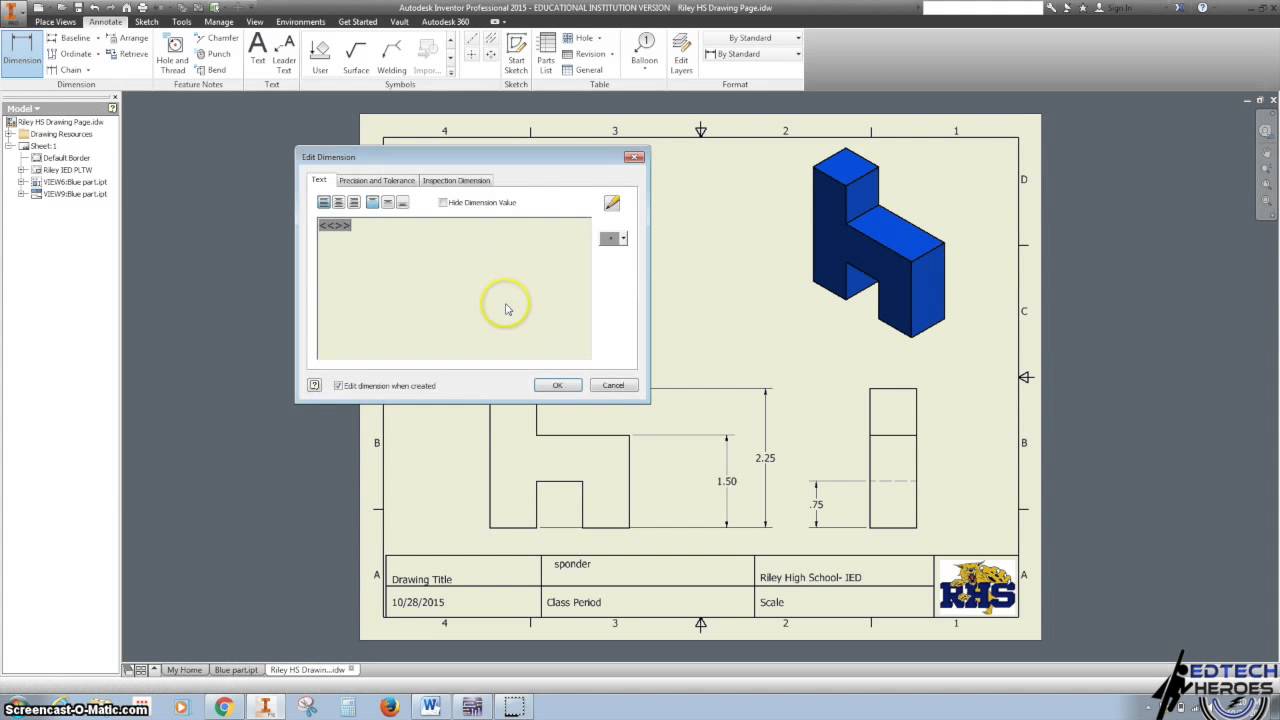
Task: Click the Arrange dimensions tool
Action: pos(127,38)
